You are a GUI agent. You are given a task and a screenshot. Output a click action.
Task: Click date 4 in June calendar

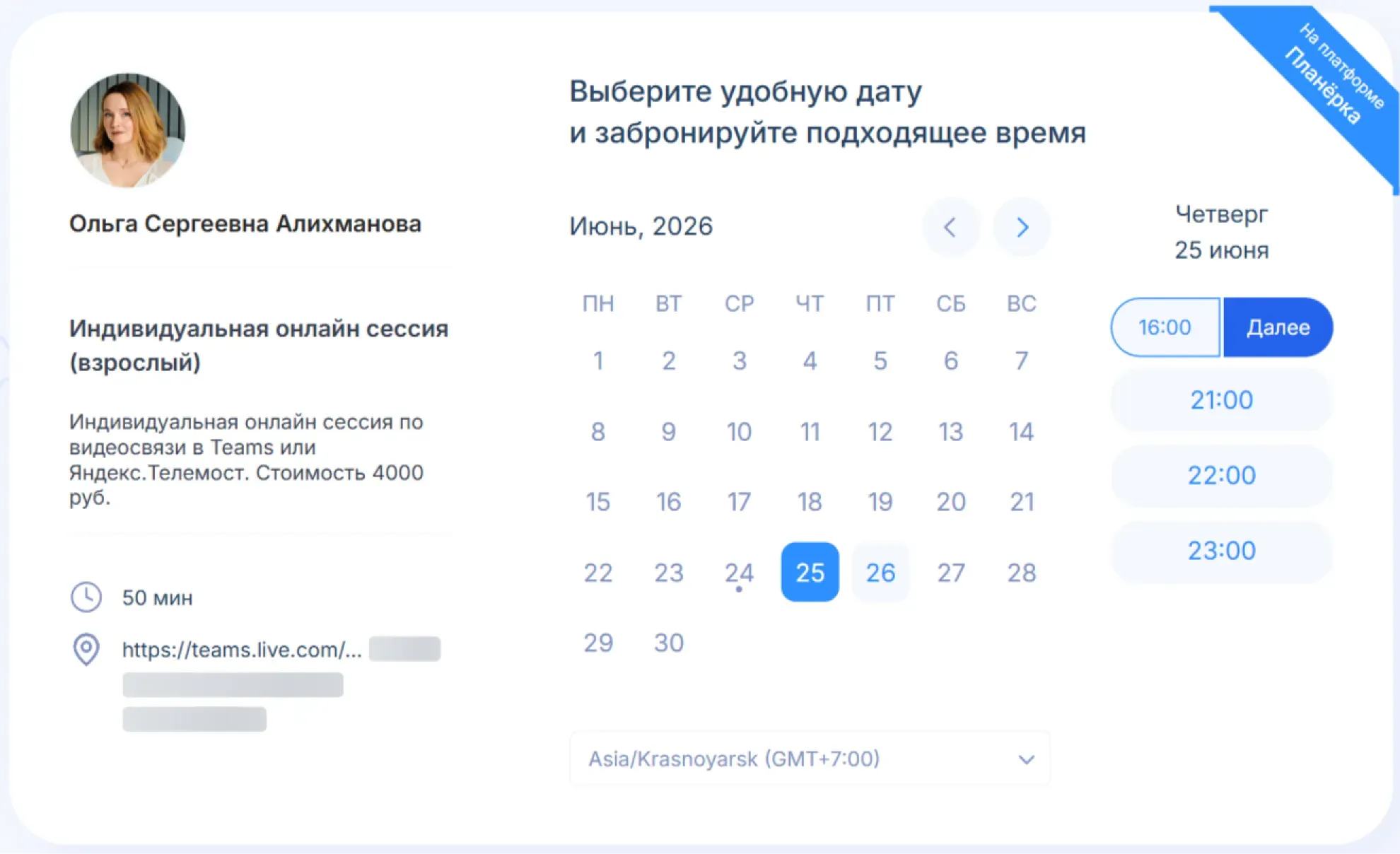point(810,361)
